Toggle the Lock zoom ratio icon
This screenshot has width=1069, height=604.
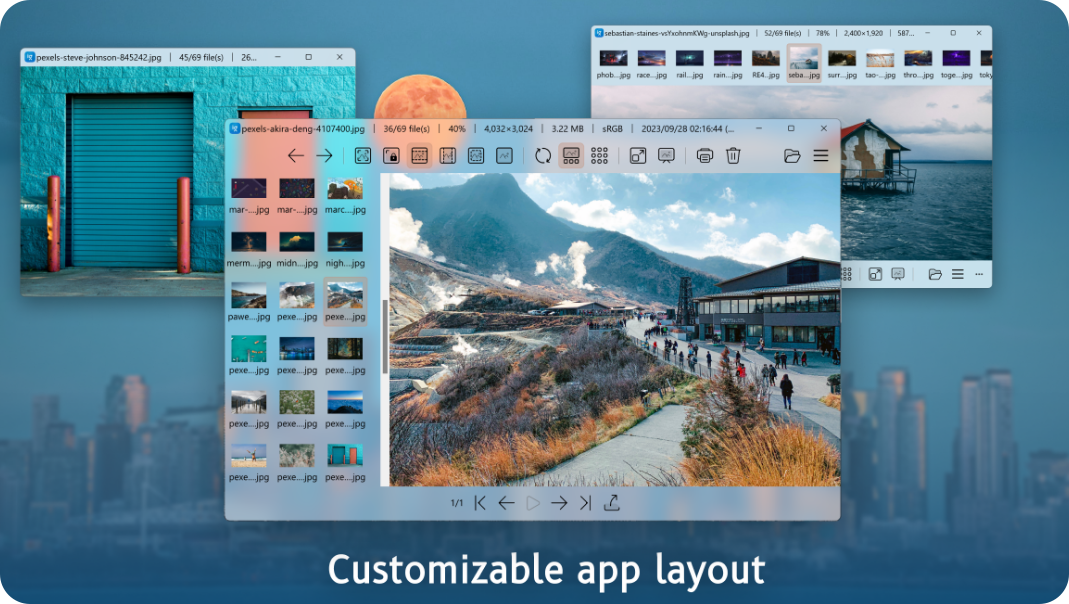pos(391,155)
